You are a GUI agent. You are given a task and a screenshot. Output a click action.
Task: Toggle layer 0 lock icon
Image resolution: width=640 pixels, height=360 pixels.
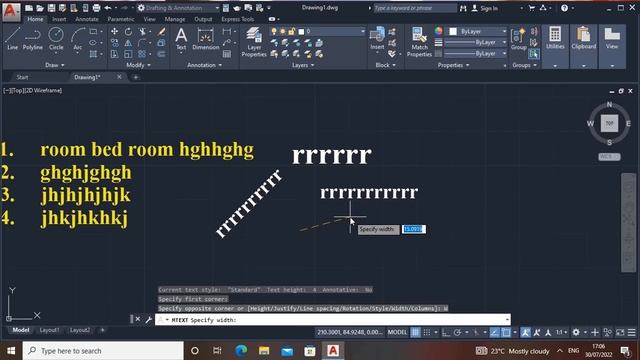pyautogui.click(x=291, y=31)
